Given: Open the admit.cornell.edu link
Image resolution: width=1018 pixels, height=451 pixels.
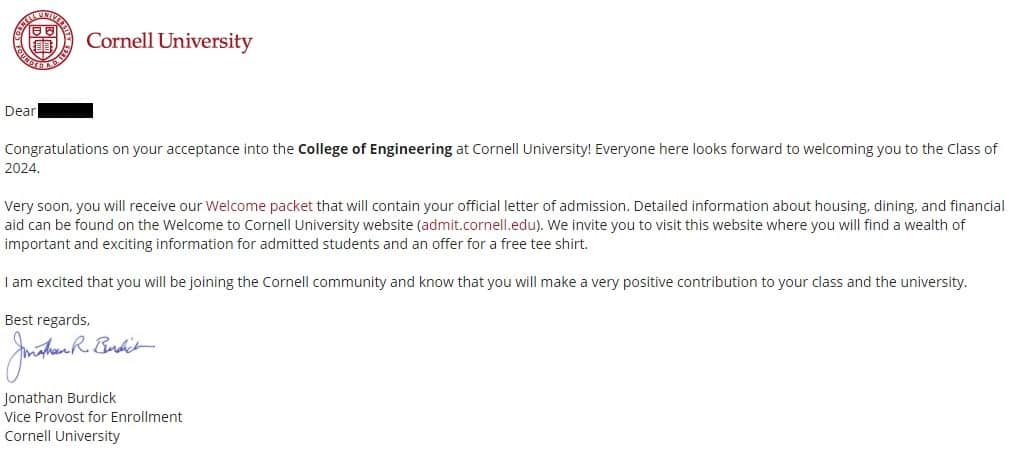Looking at the screenshot, I should [x=480, y=226].
